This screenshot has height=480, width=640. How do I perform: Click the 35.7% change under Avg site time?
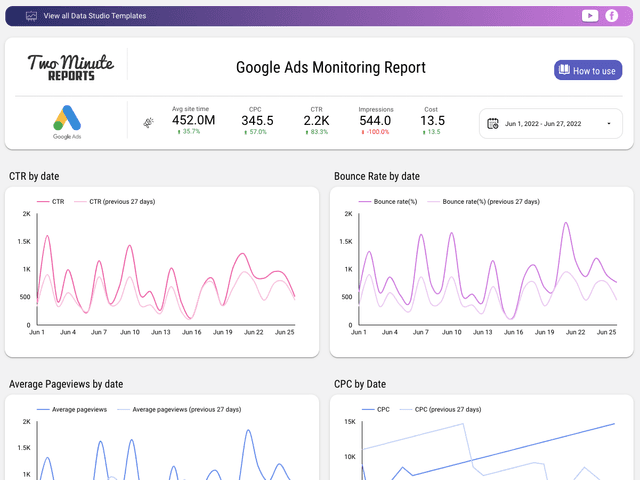click(x=189, y=131)
